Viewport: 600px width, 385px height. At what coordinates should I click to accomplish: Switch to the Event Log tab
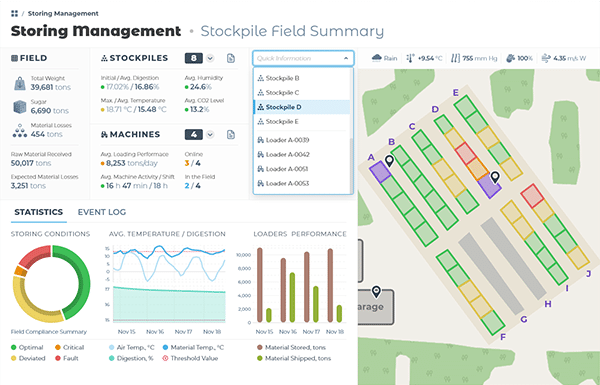102,212
